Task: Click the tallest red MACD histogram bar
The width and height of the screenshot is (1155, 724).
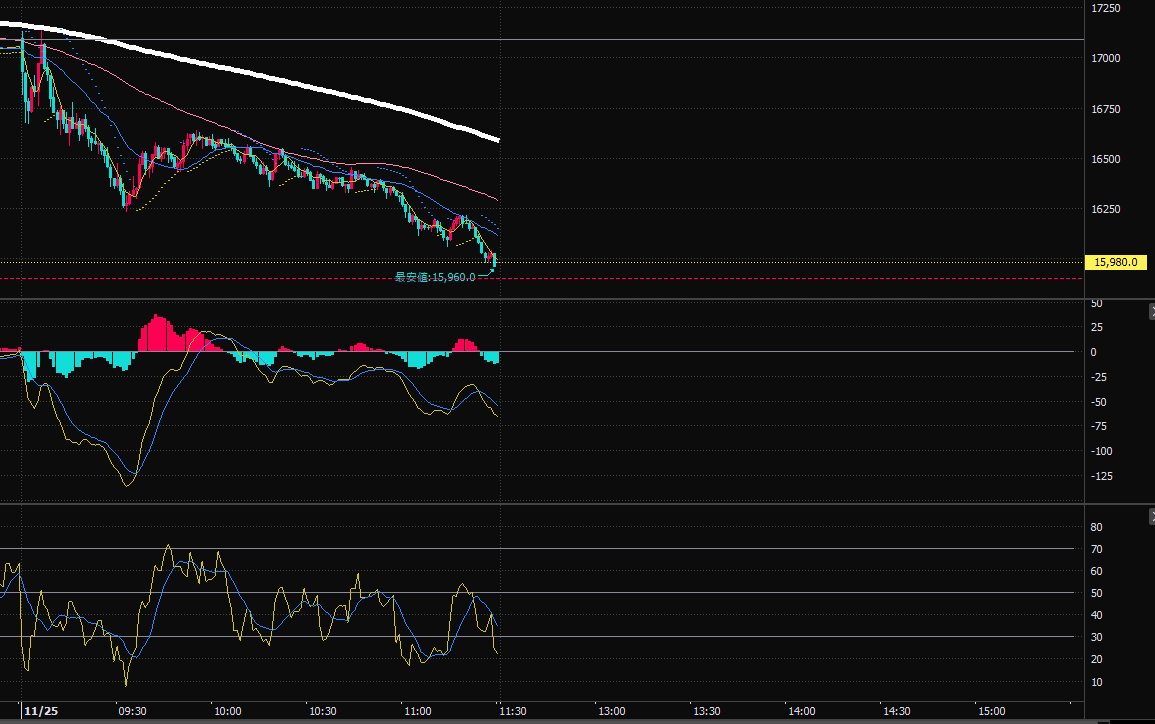Action: [x=156, y=334]
